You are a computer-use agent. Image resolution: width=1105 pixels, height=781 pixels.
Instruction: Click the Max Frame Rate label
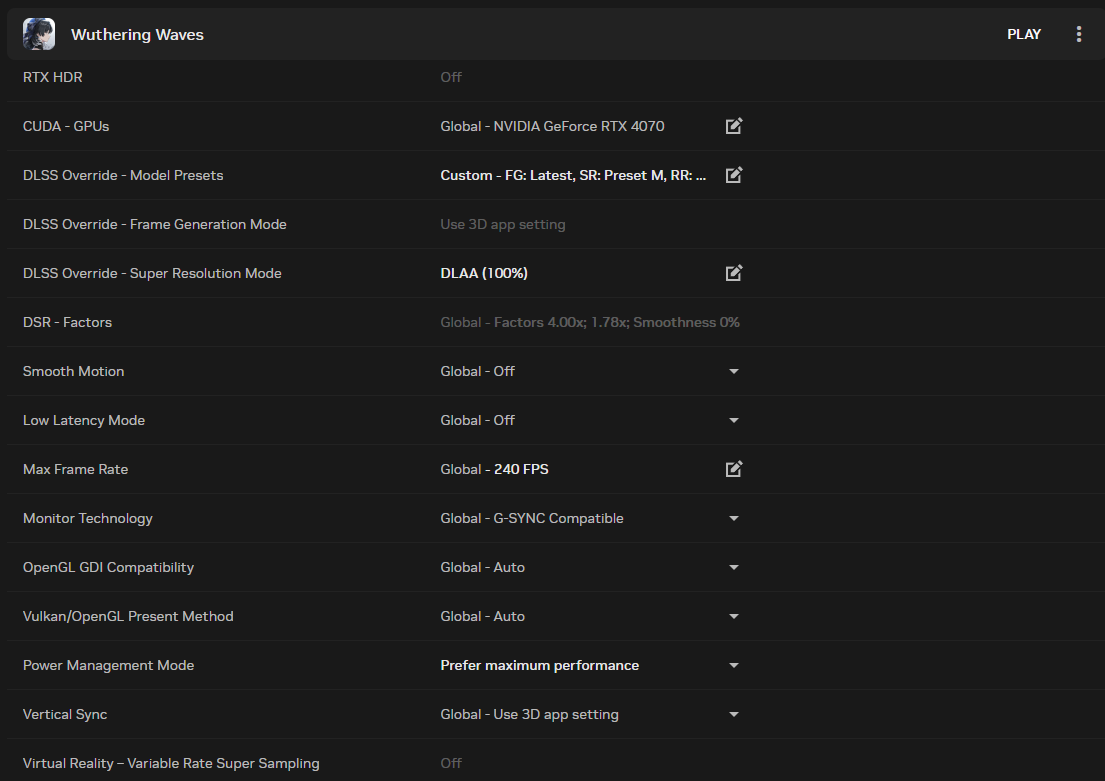(75, 469)
